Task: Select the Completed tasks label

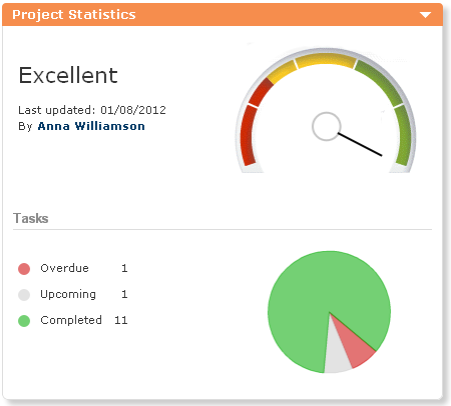Action: 71,320
